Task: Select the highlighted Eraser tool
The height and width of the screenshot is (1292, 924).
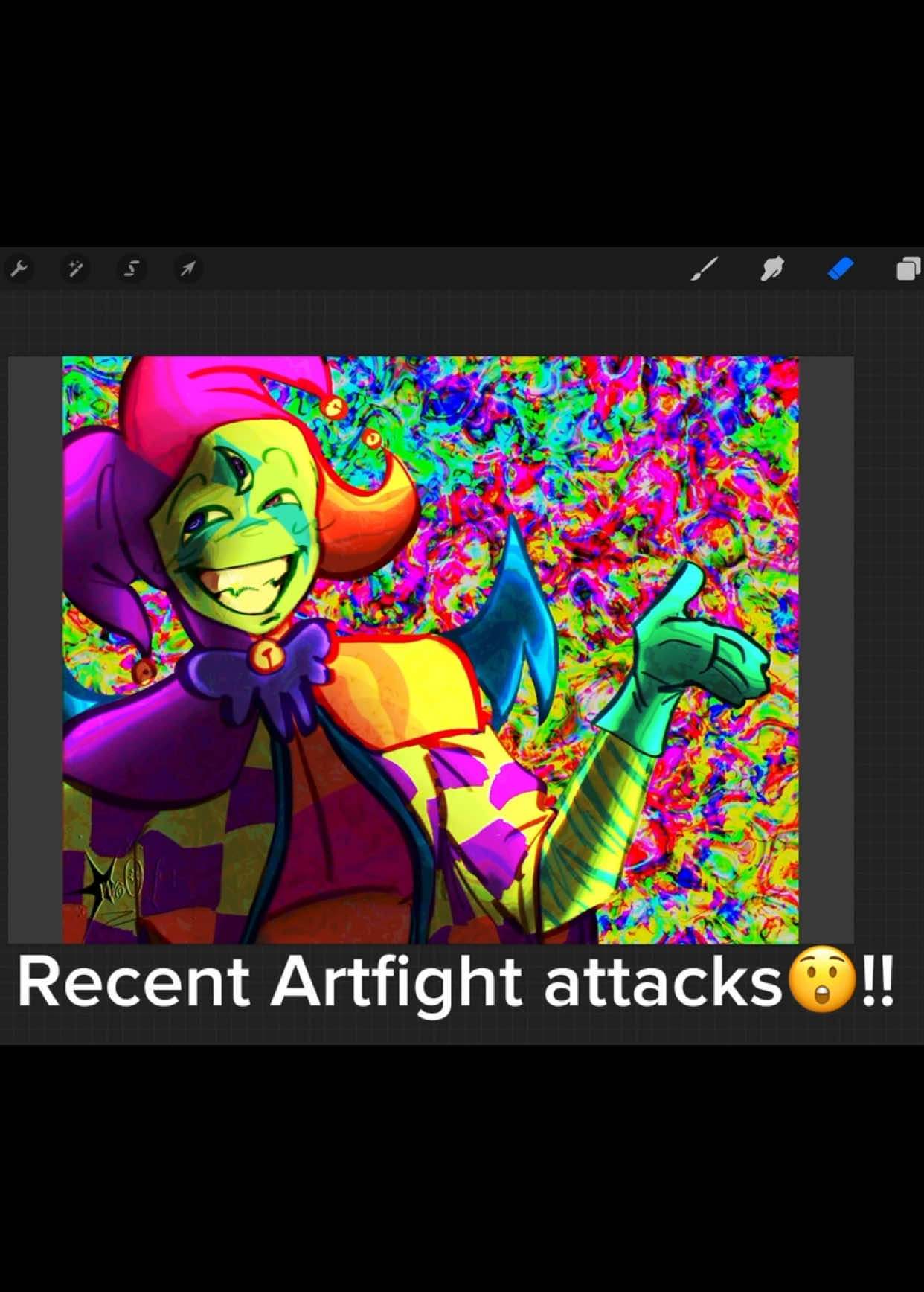Action: (x=841, y=269)
